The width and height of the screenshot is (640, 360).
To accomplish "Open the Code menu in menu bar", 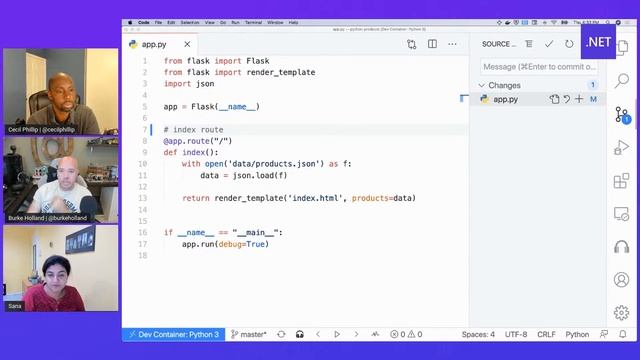I will (x=144, y=22).
